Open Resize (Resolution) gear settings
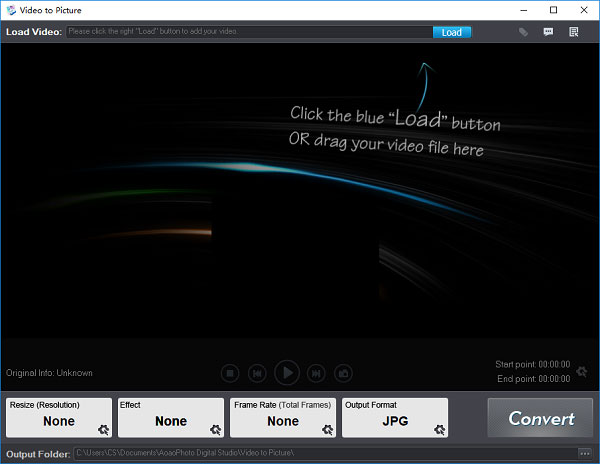Screen dimensions: 600x464 click(102, 430)
